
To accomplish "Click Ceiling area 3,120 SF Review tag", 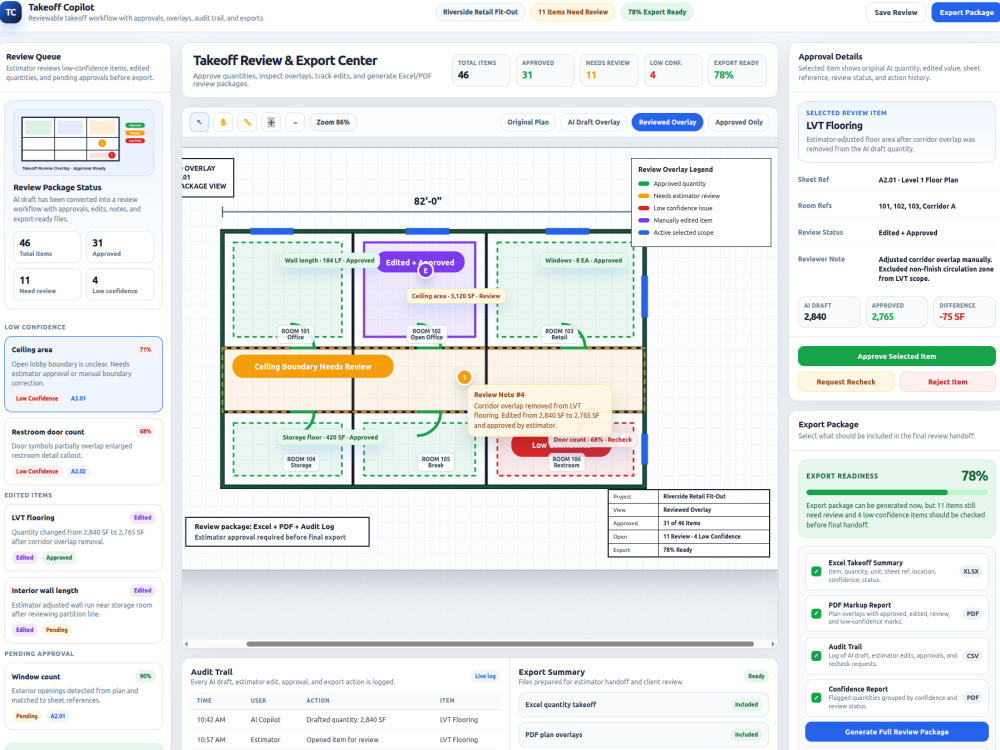I will (455, 296).
